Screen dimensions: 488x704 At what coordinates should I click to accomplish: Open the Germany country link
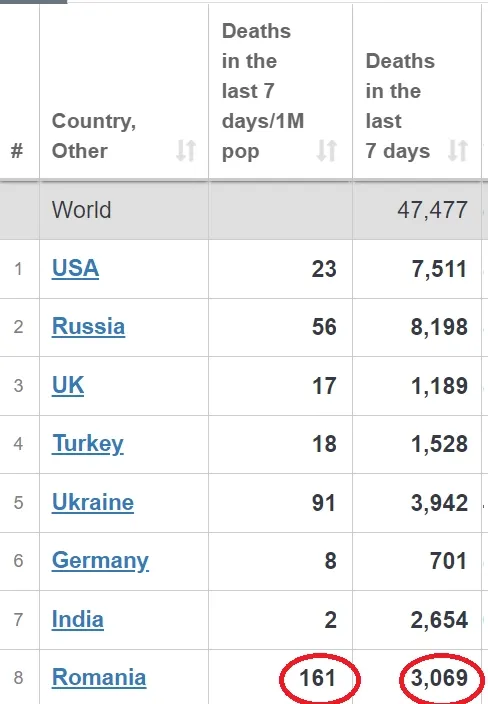[x=100, y=561]
